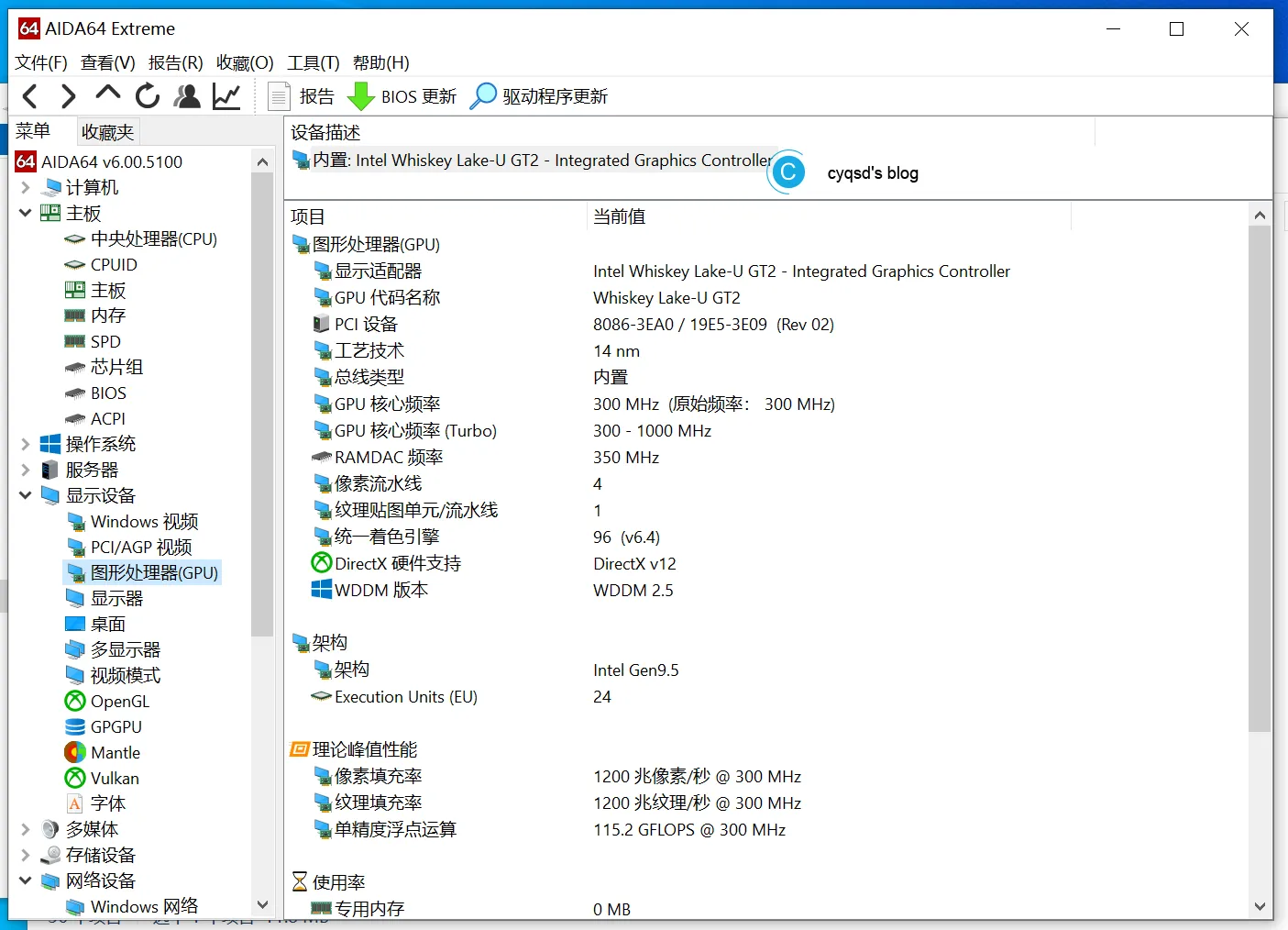Expand the 服务器 tree node
Image resolution: width=1288 pixels, height=930 pixels.
coord(26,470)
